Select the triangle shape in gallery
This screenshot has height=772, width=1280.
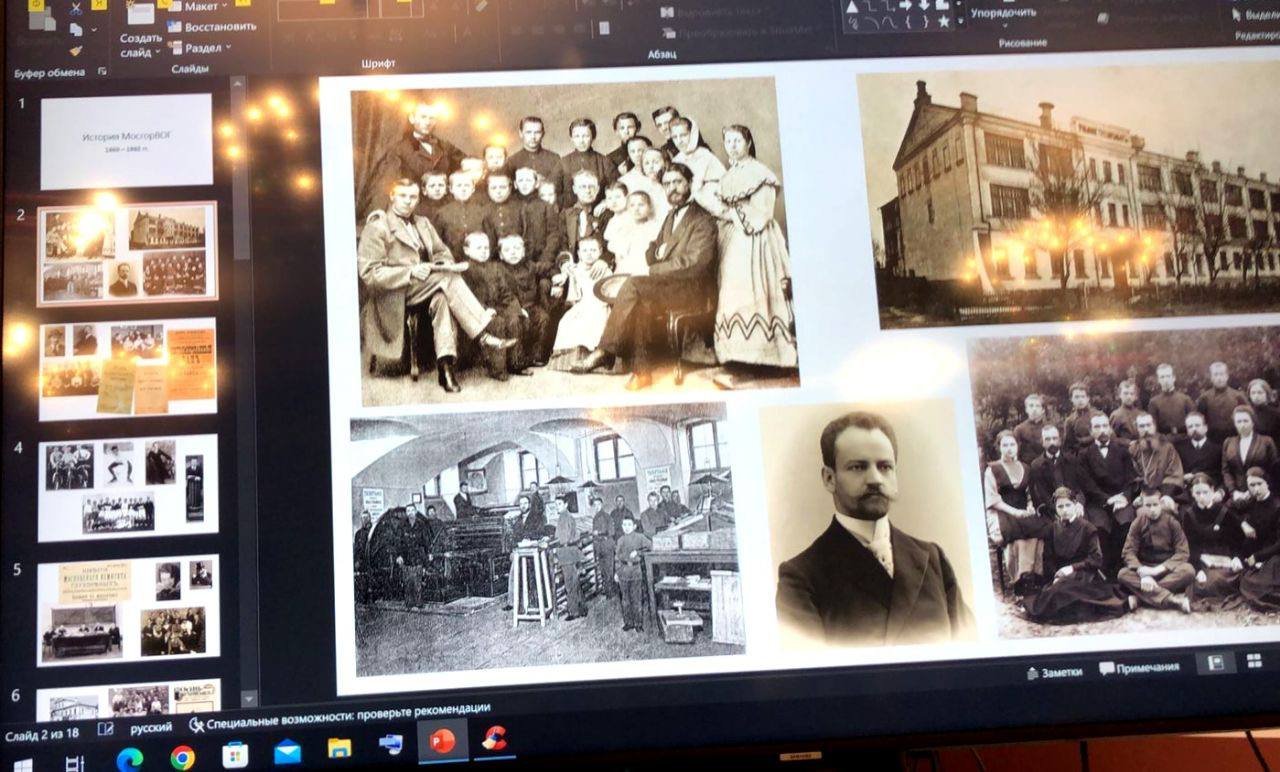[x=852, y=7]
